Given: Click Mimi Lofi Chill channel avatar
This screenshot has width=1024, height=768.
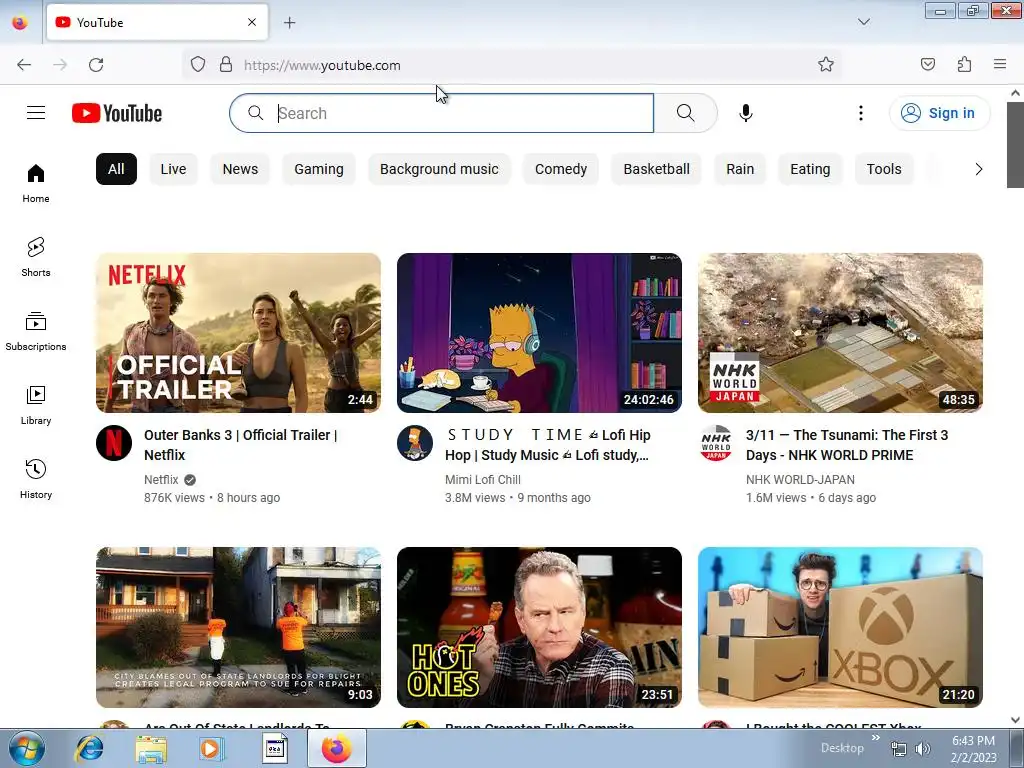Looking at the screenshot, I should point(415,443).
